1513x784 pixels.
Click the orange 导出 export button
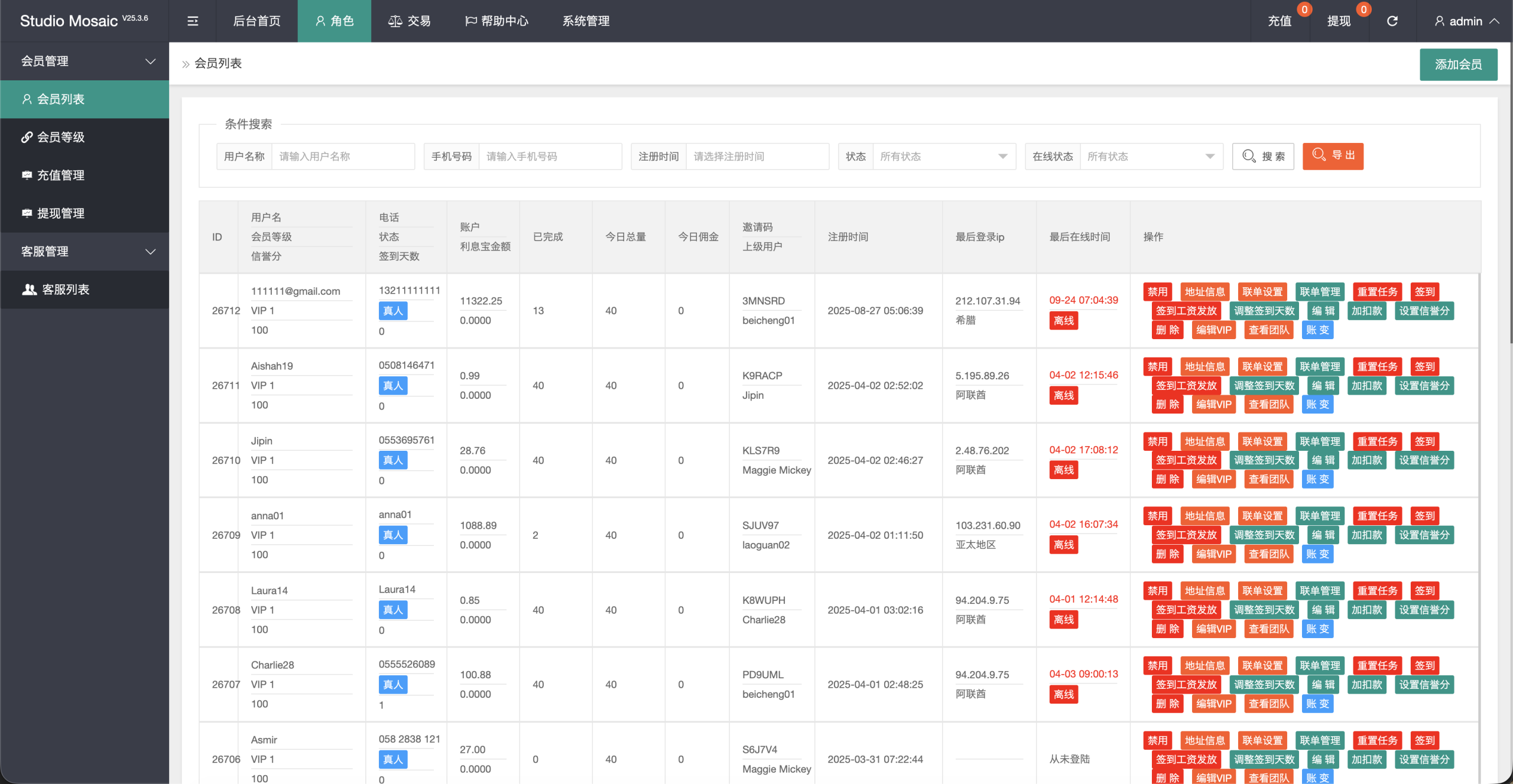point(1333,156)
